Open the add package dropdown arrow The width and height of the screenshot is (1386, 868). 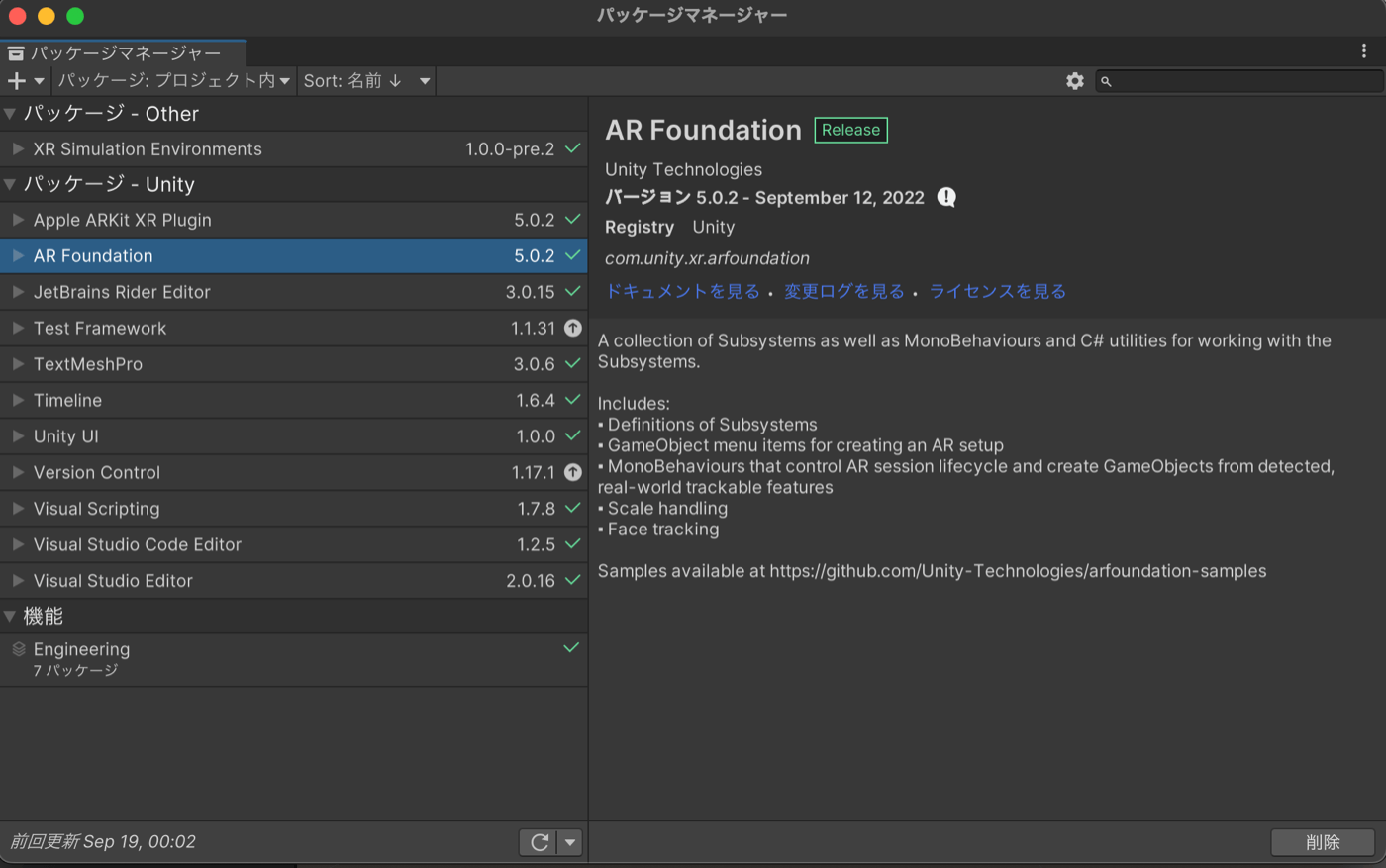(x=40, y=81)
